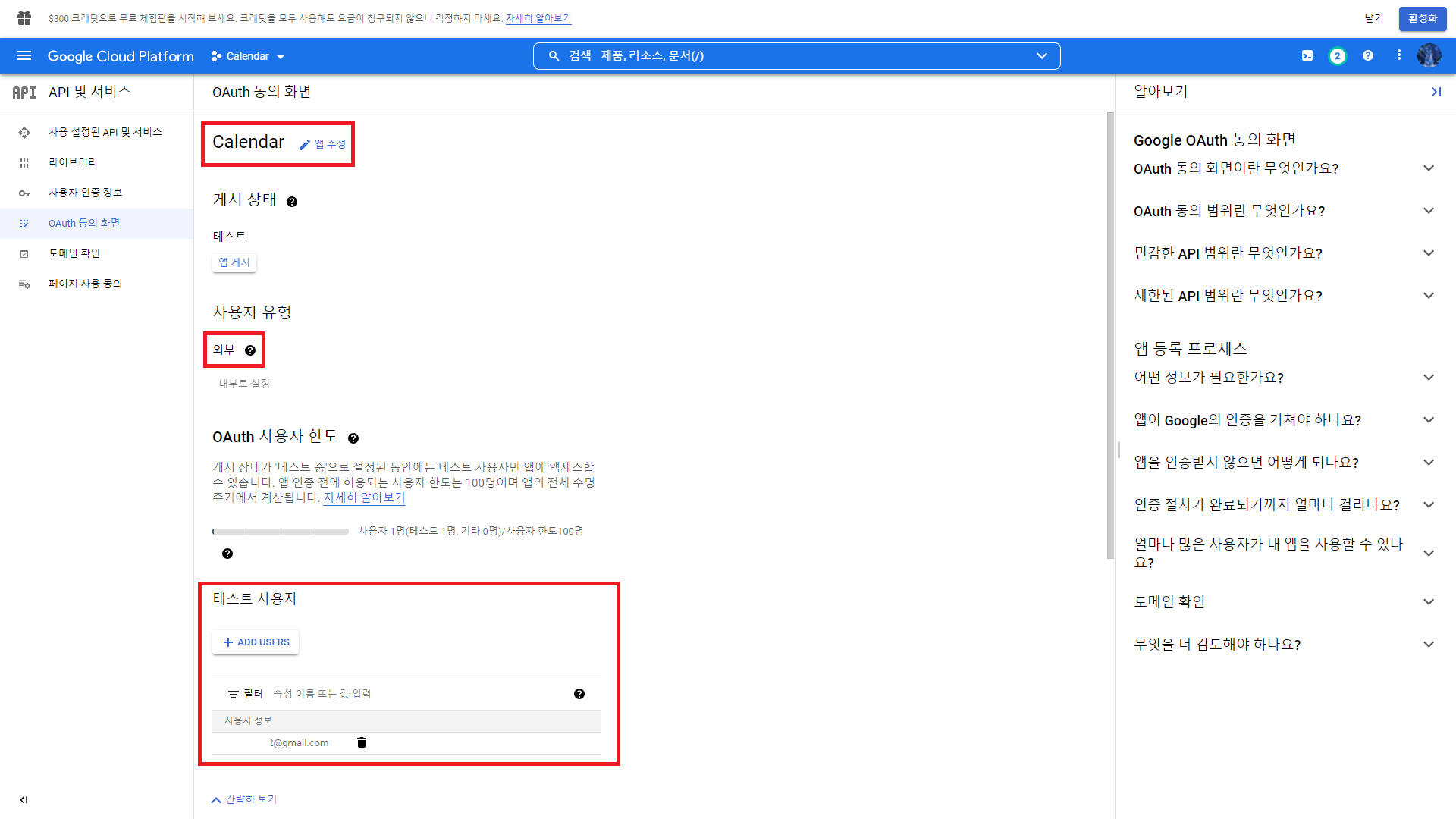Collapse the 알아보기 side panel
Viewport: 1456px width, 819px height.
[x=1436, y=92]
